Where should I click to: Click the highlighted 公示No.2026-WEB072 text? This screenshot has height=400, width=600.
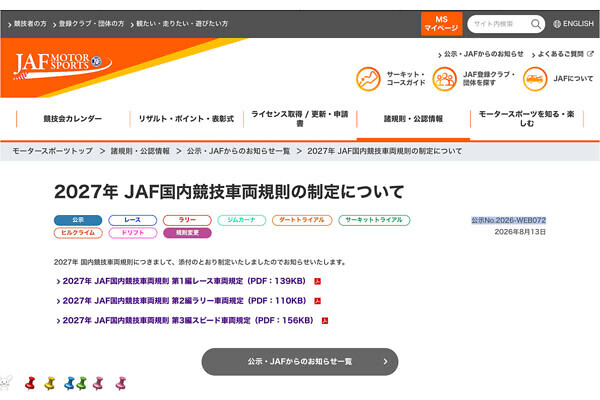509,220
